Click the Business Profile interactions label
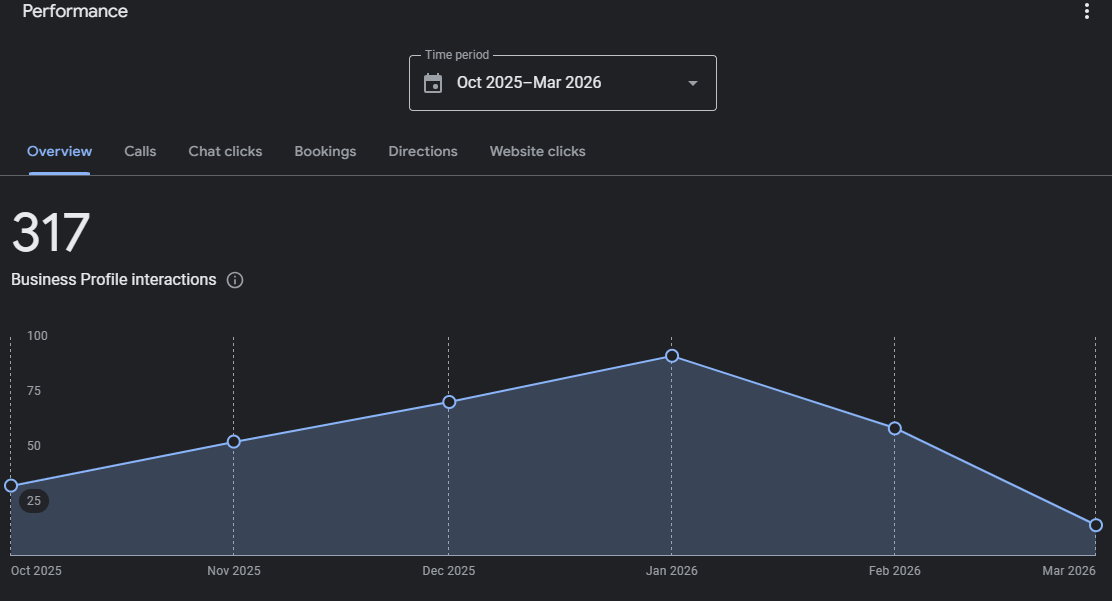The width and height of the screenshot is (1112, 601). point(114,280)
